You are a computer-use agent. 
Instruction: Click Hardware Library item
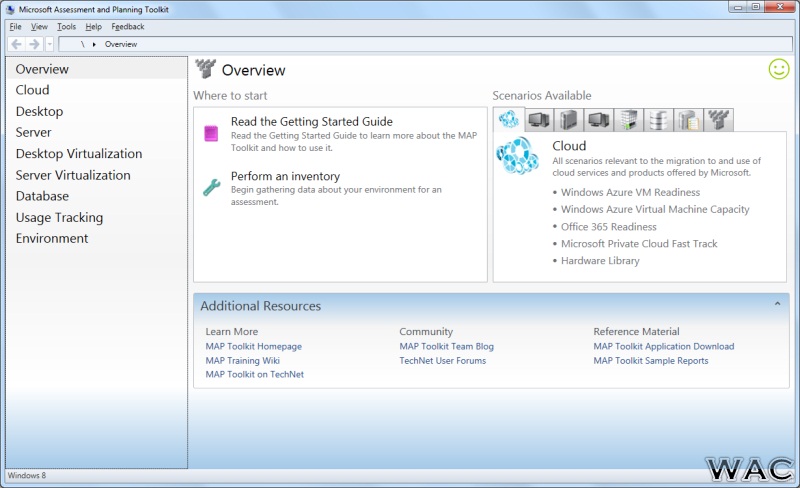[600, 261]
